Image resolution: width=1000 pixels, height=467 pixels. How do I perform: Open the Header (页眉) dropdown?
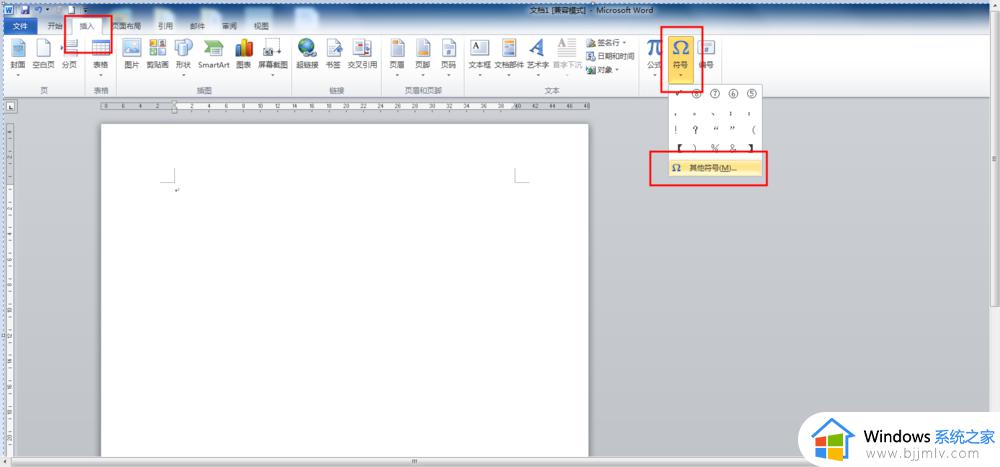397,56
